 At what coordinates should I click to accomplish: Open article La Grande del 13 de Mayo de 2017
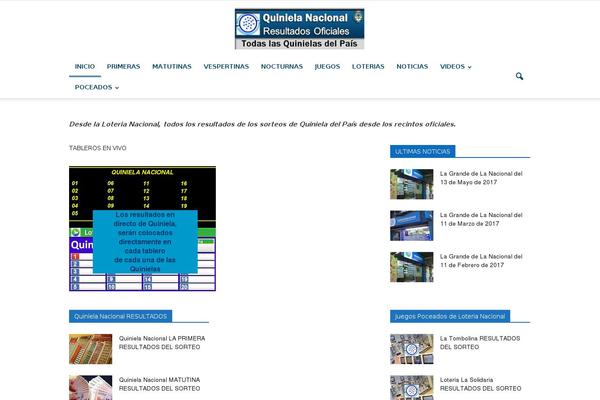coord(481,178)
